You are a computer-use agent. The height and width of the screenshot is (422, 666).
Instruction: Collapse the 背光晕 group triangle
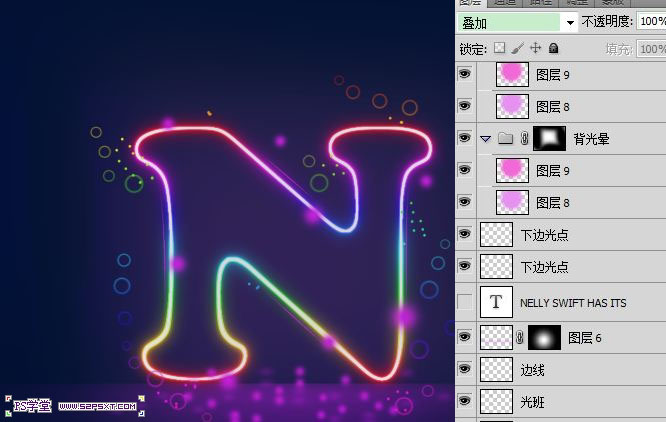(486, 139)
